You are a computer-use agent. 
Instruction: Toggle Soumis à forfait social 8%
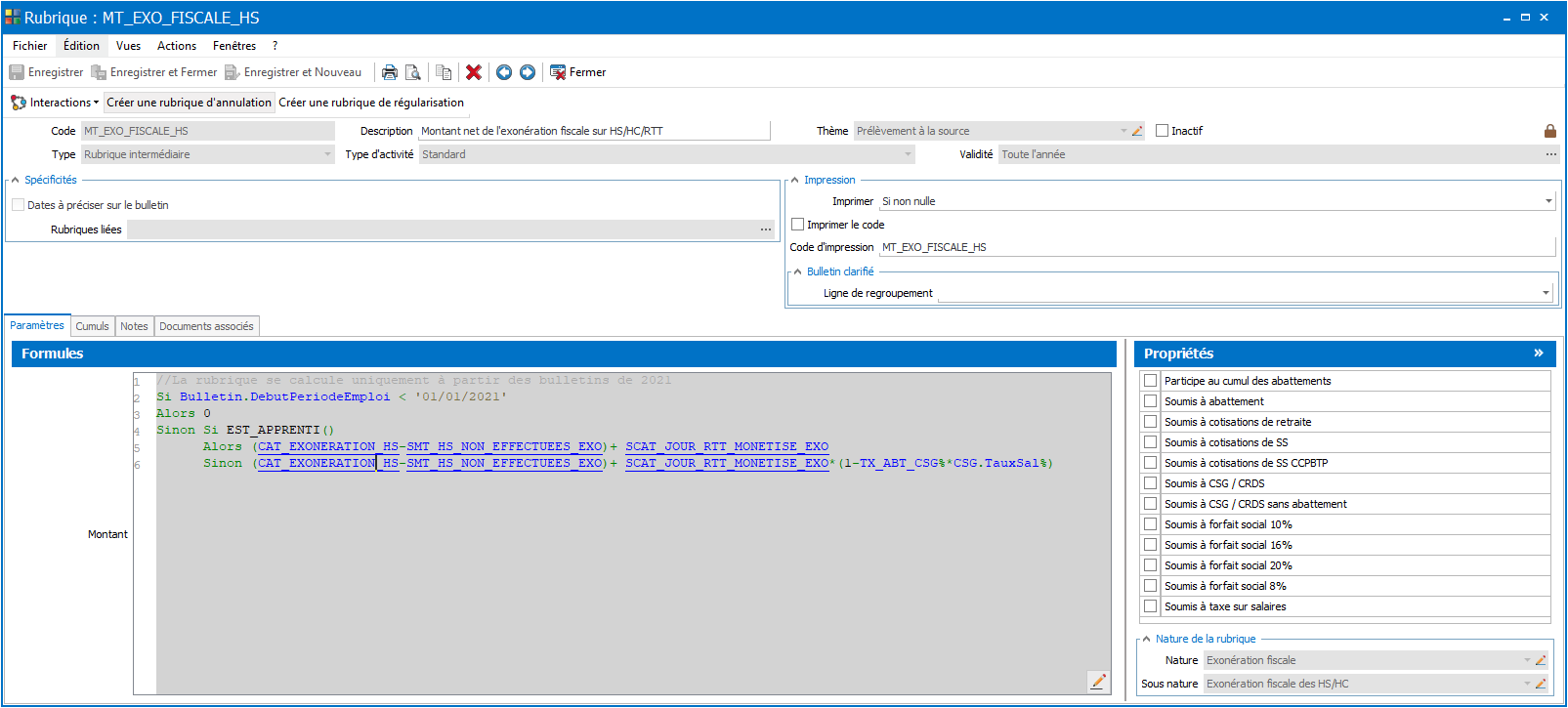[x=1151, y=586]
